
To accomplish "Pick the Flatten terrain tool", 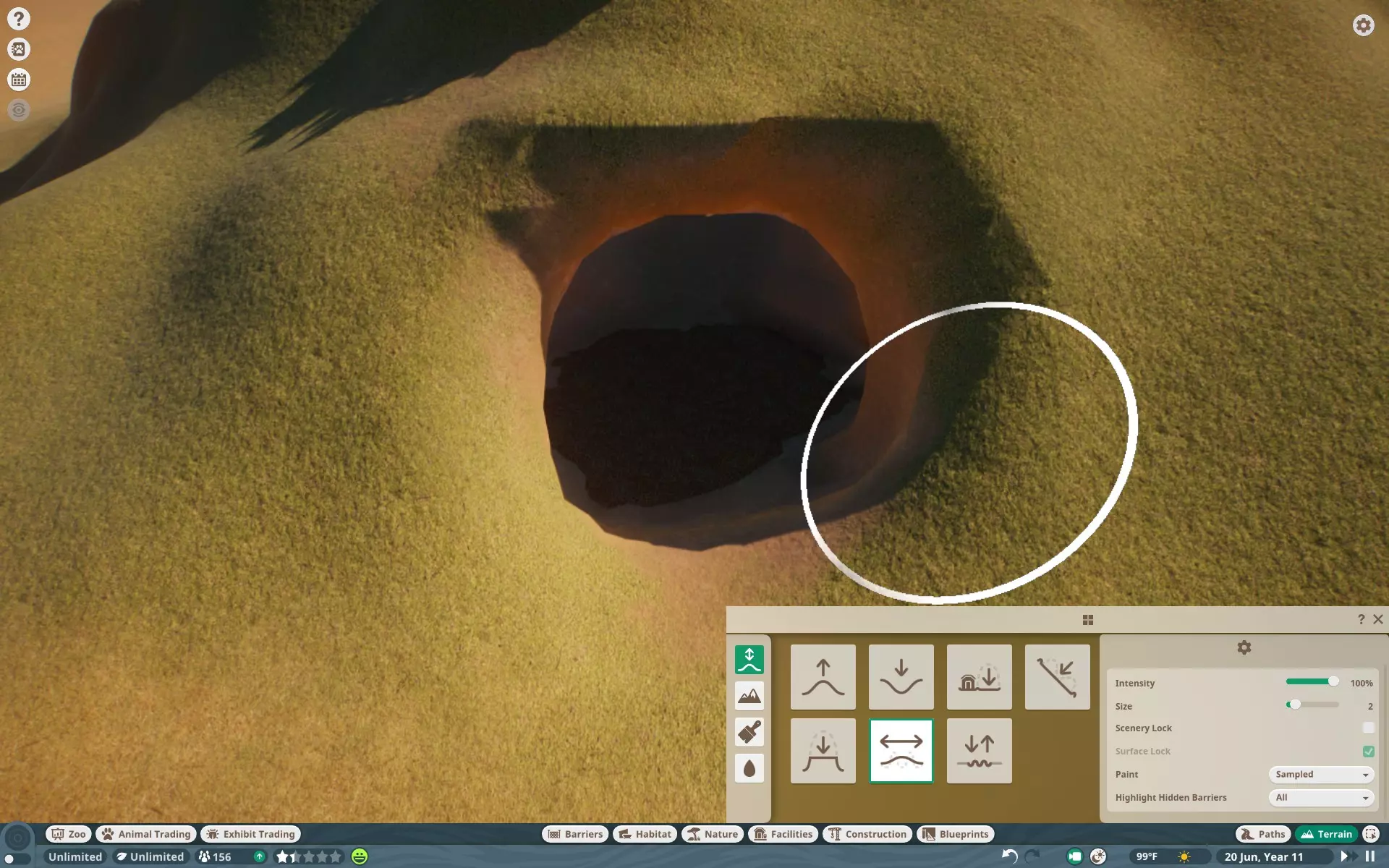I will pyautogui.click(x=823, y=751).
